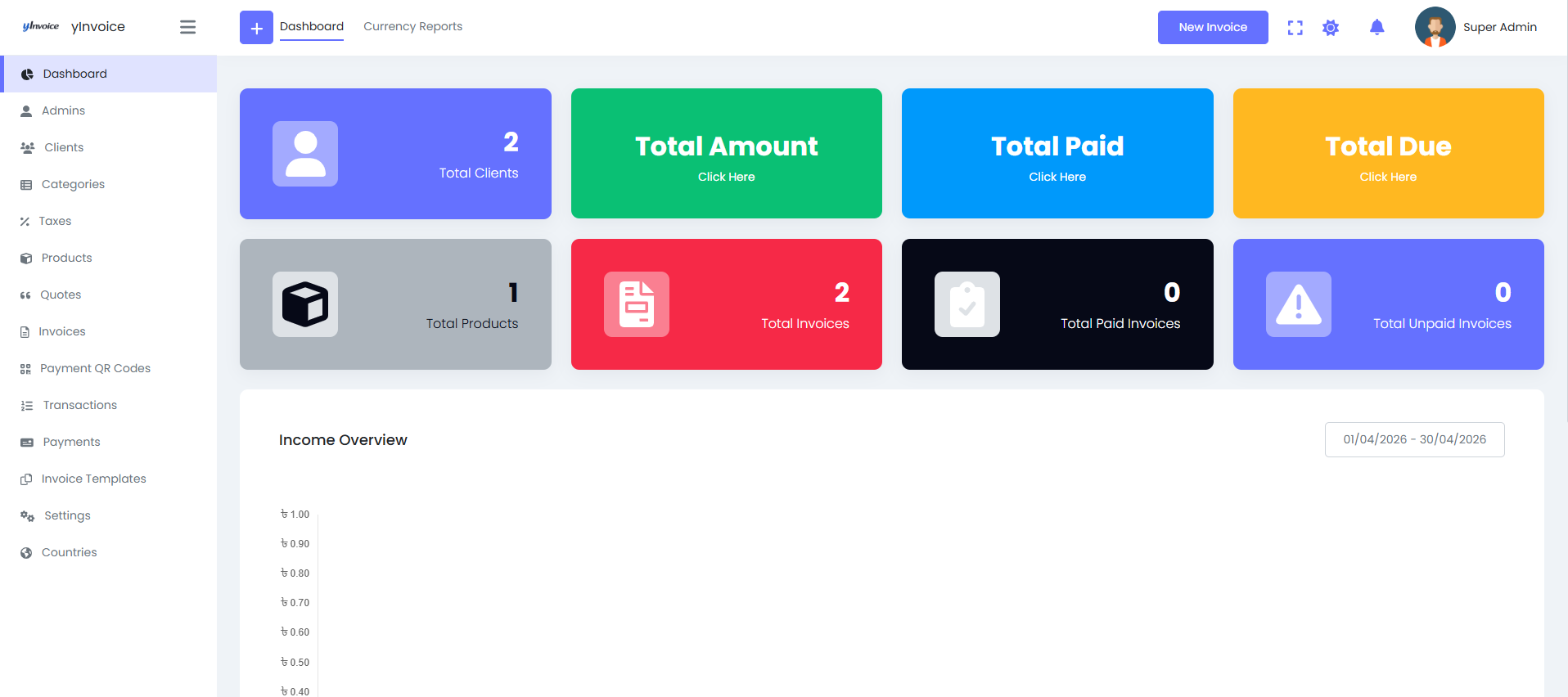The height and width of the screenshot is (697, 1568).
Task: Click the Categories list icon
Action: pyautogui.click(x=26, y=184)
